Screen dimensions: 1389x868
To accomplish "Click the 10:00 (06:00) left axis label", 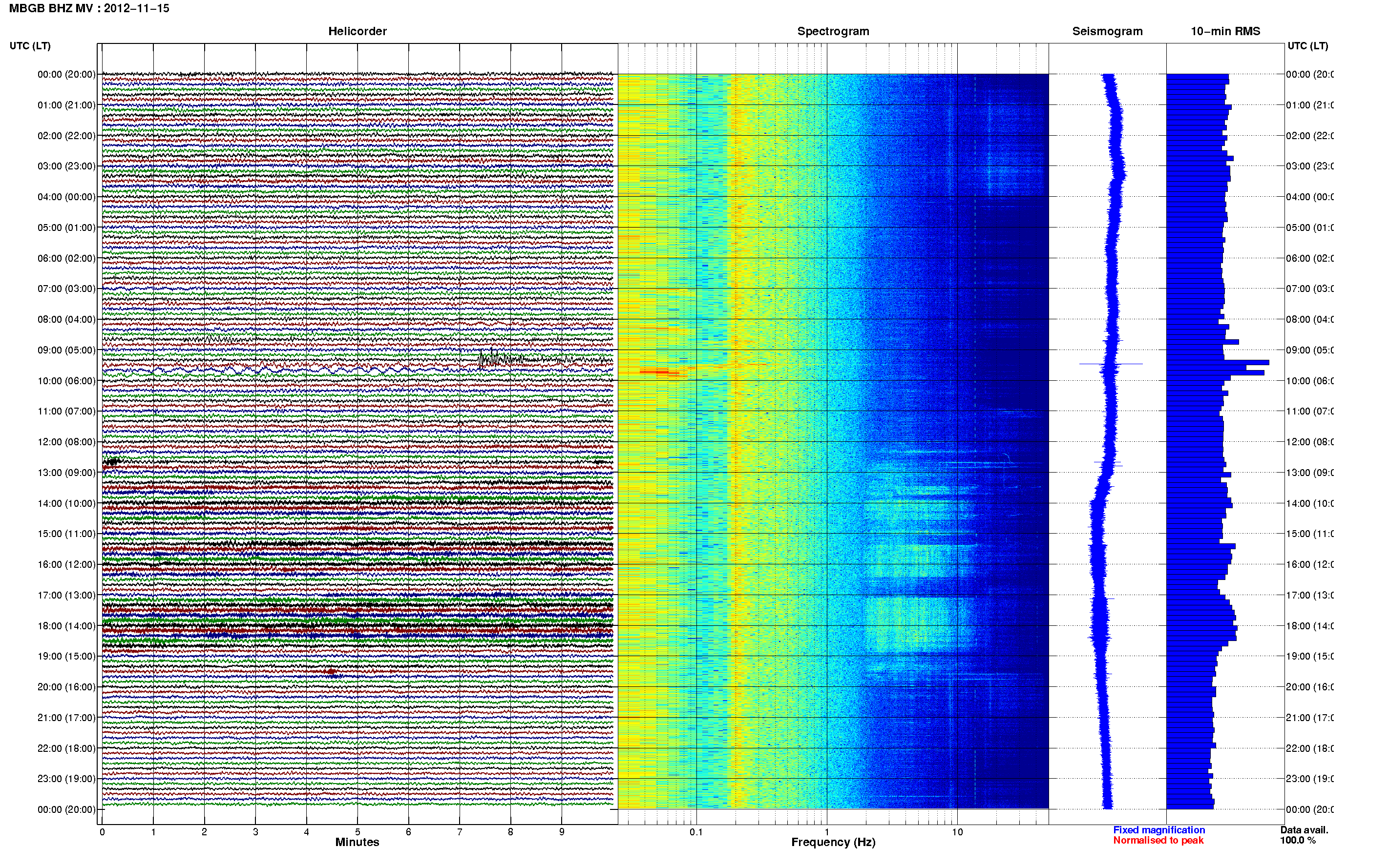I will 66,381.
